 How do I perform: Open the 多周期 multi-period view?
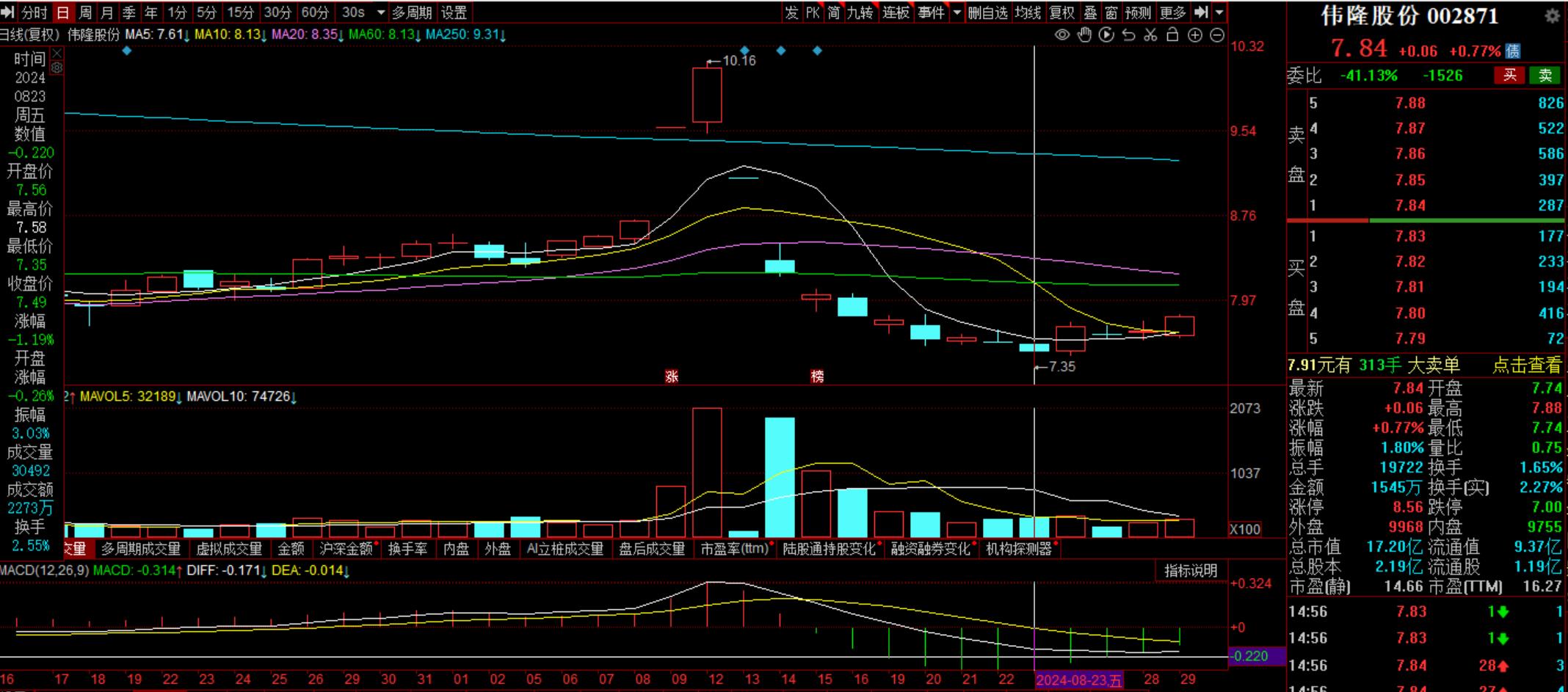(412, 12)
